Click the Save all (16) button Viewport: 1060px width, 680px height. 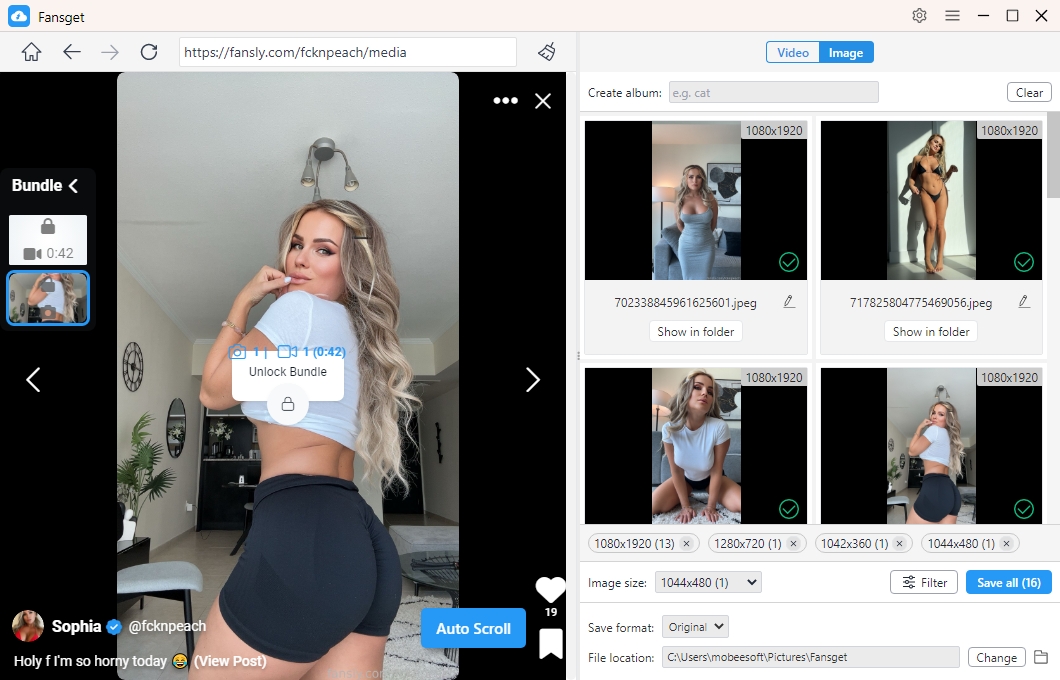1009,583
